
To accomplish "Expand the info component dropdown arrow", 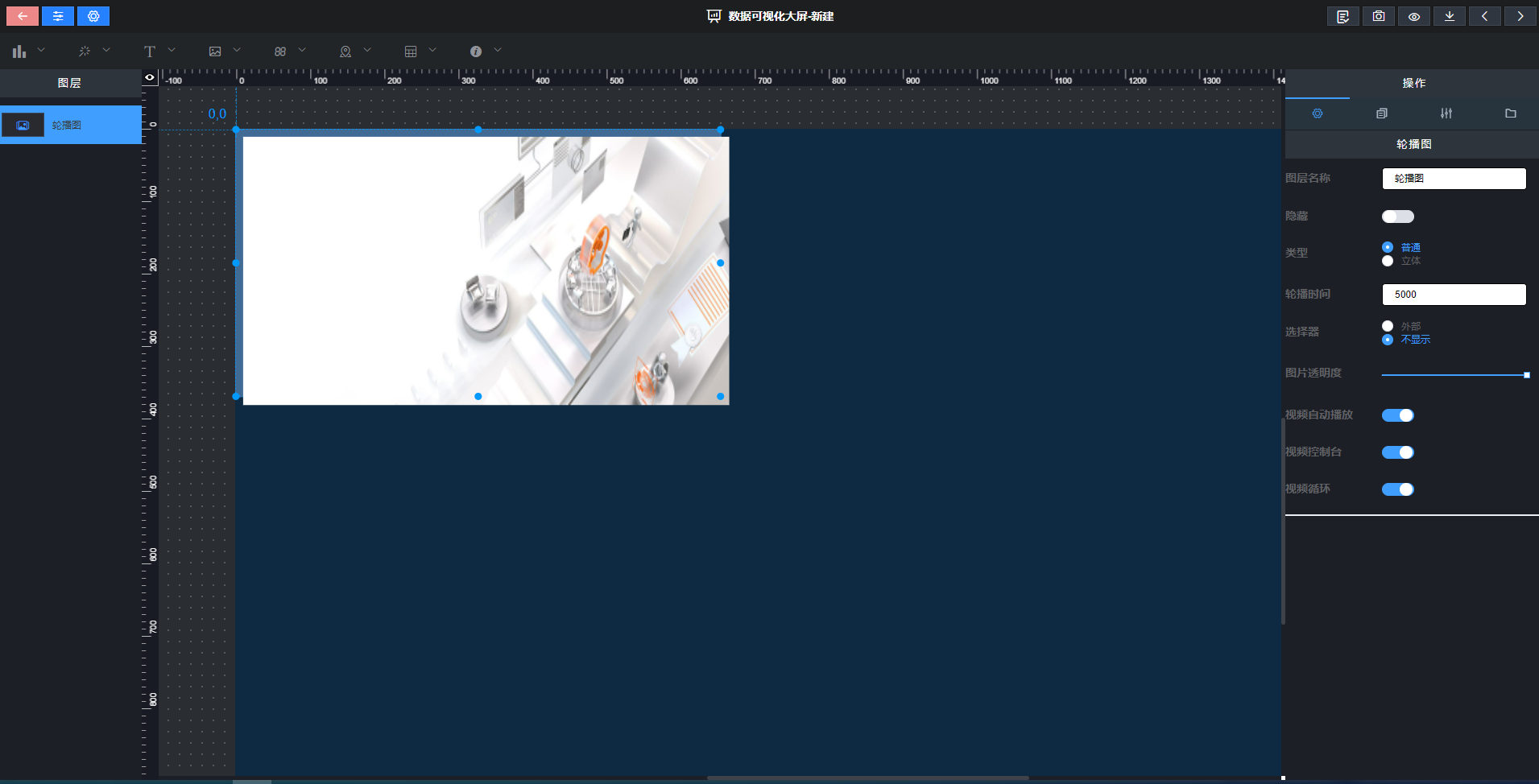I will coord(498,50).
